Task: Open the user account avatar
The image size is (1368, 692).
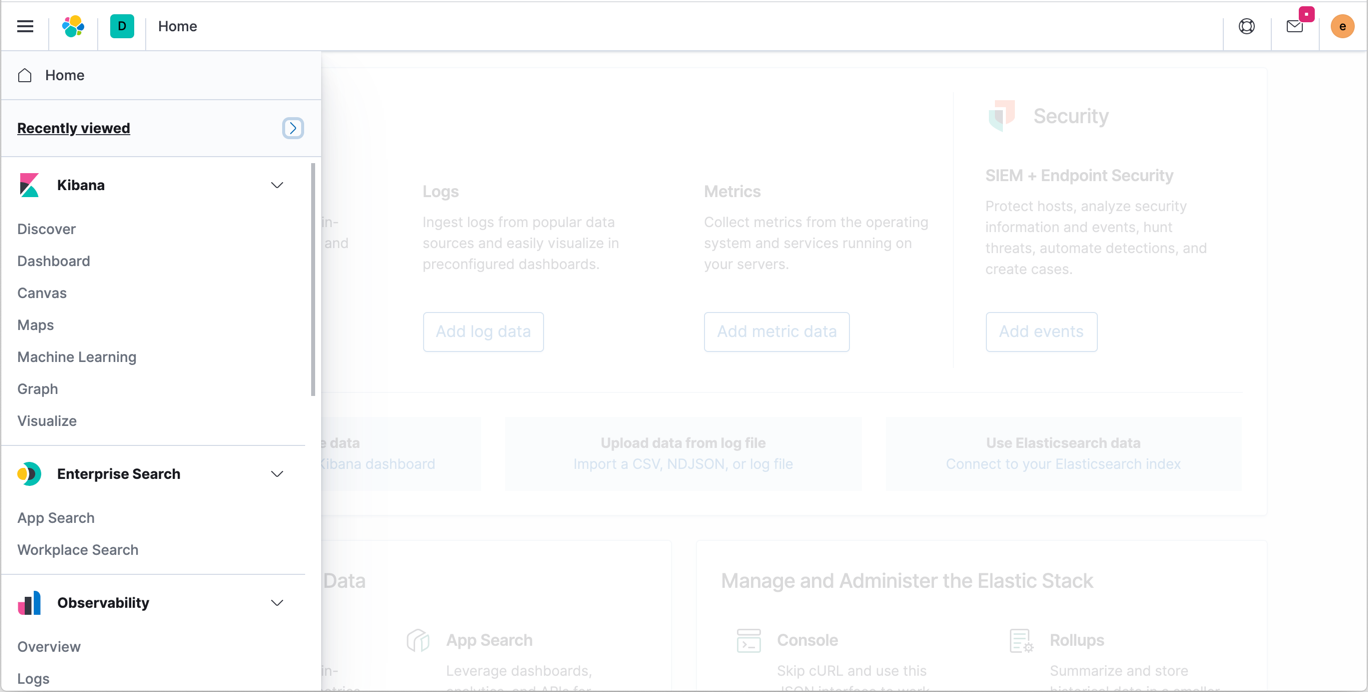Action: click(x=1342, y=26)
